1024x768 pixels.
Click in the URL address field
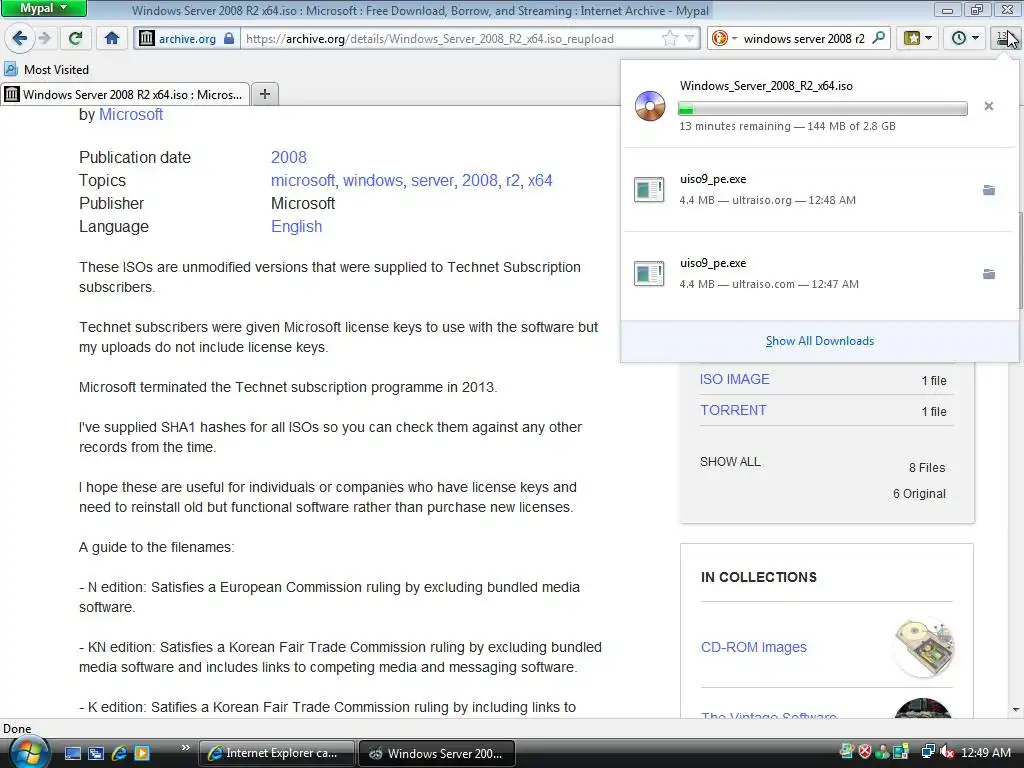pos(451,39)
